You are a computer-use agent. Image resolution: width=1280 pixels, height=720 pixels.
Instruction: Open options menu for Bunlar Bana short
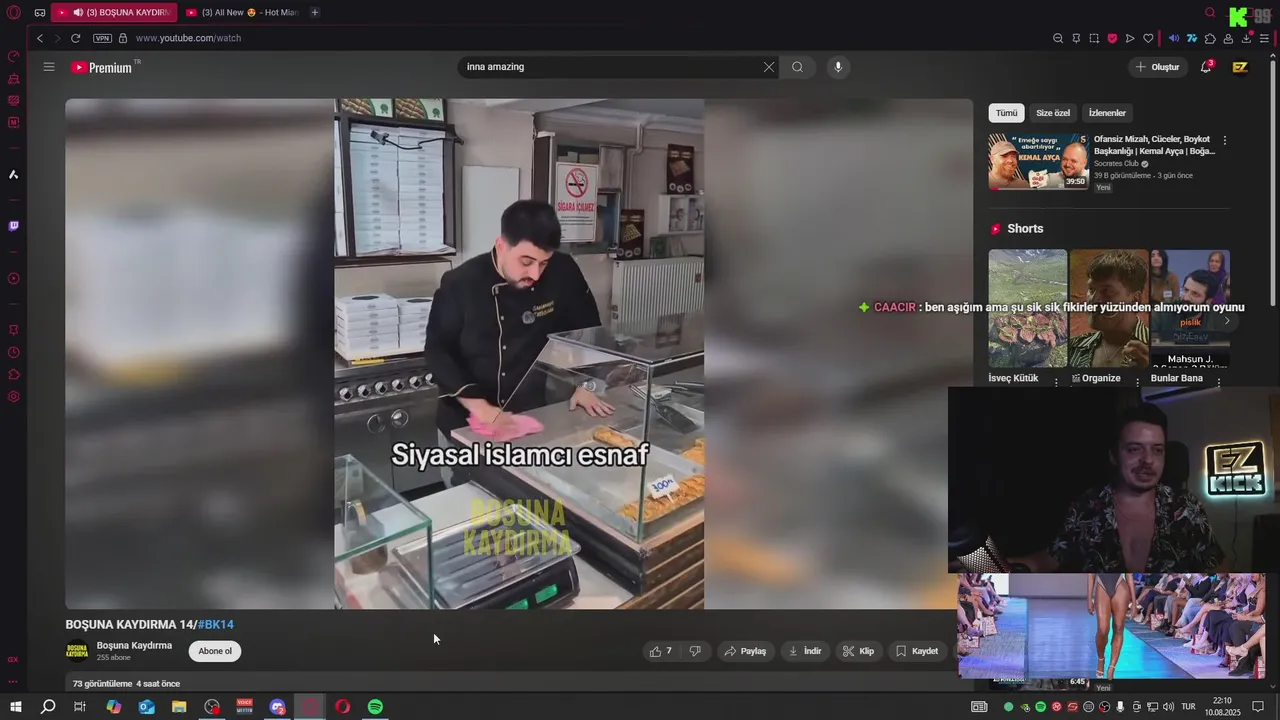click(1218, 382)
